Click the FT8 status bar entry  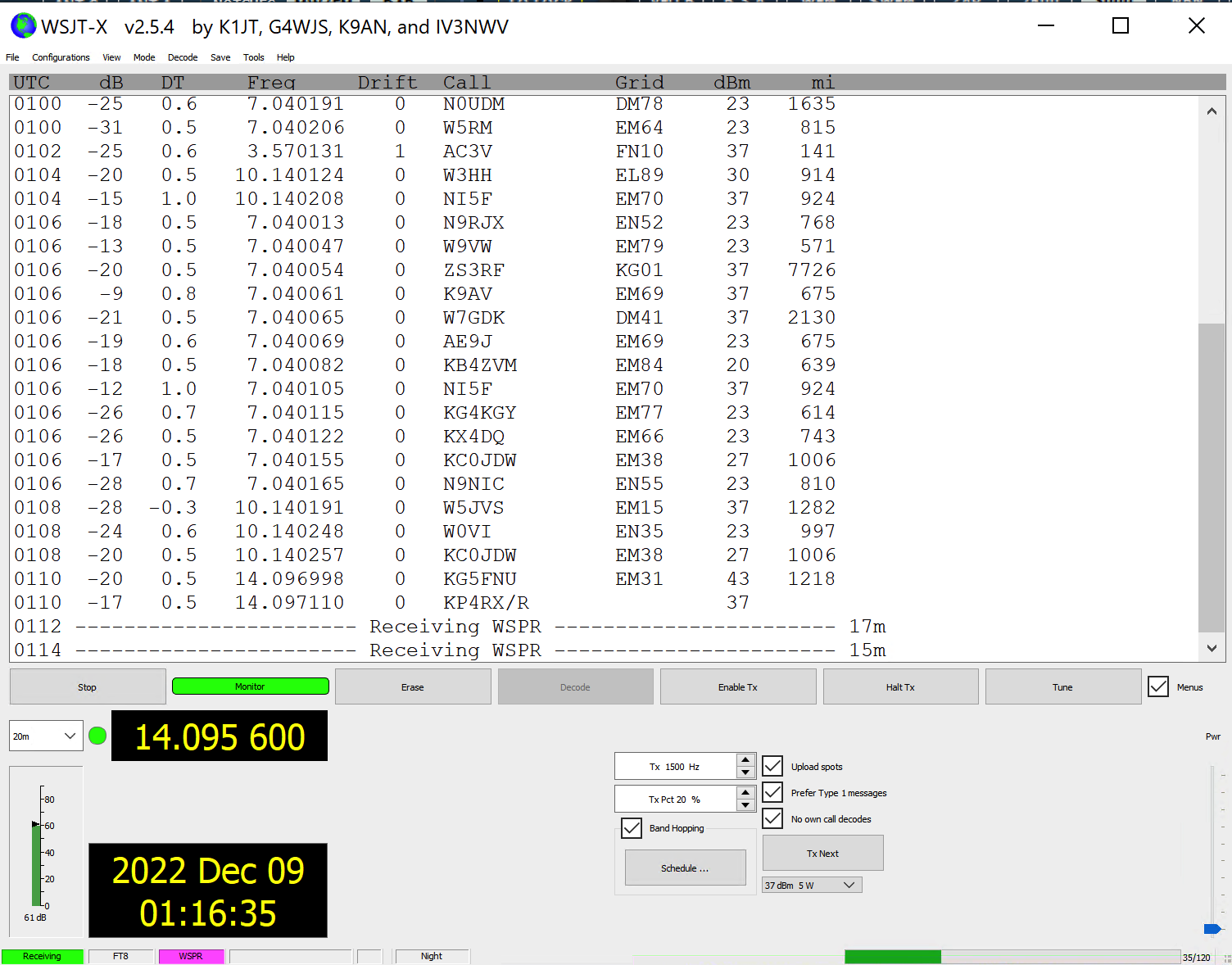(120, 956)
